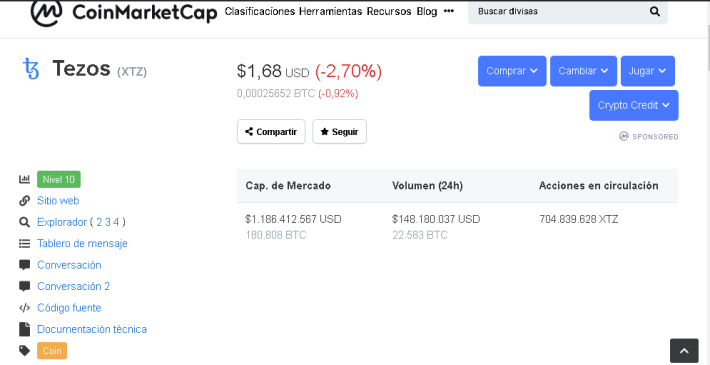Screen dimensions: 710x365
Task: Expand the Jugar dropdown
Action: [x=648, y=71]
